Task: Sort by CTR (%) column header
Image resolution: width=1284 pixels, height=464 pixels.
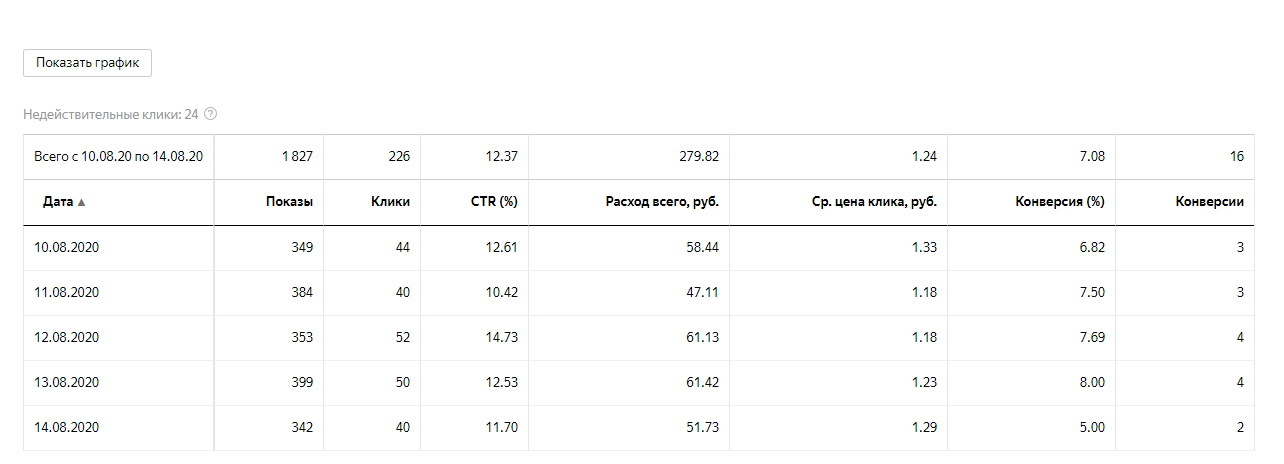Action: coord(494,202)
